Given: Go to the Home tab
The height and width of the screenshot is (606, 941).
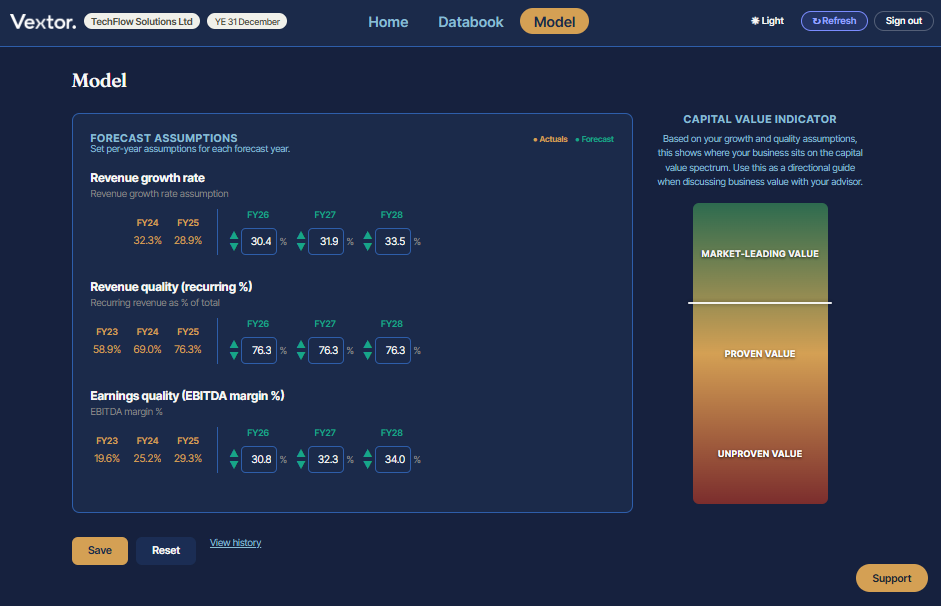Looking at the screenshot, I should pyautogui.click(x=388, y=22).
